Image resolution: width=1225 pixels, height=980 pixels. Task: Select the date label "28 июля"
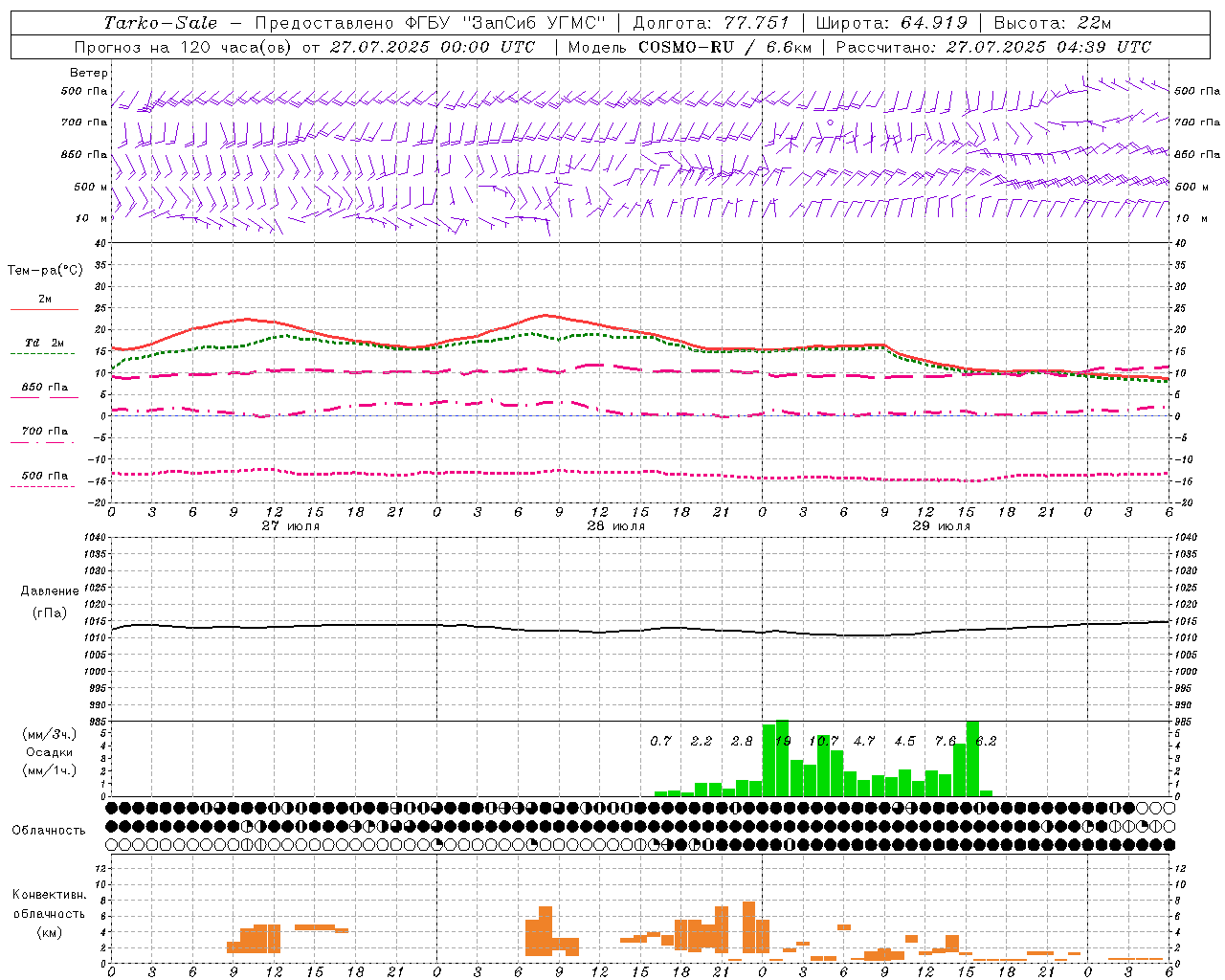tap(616, 525)
